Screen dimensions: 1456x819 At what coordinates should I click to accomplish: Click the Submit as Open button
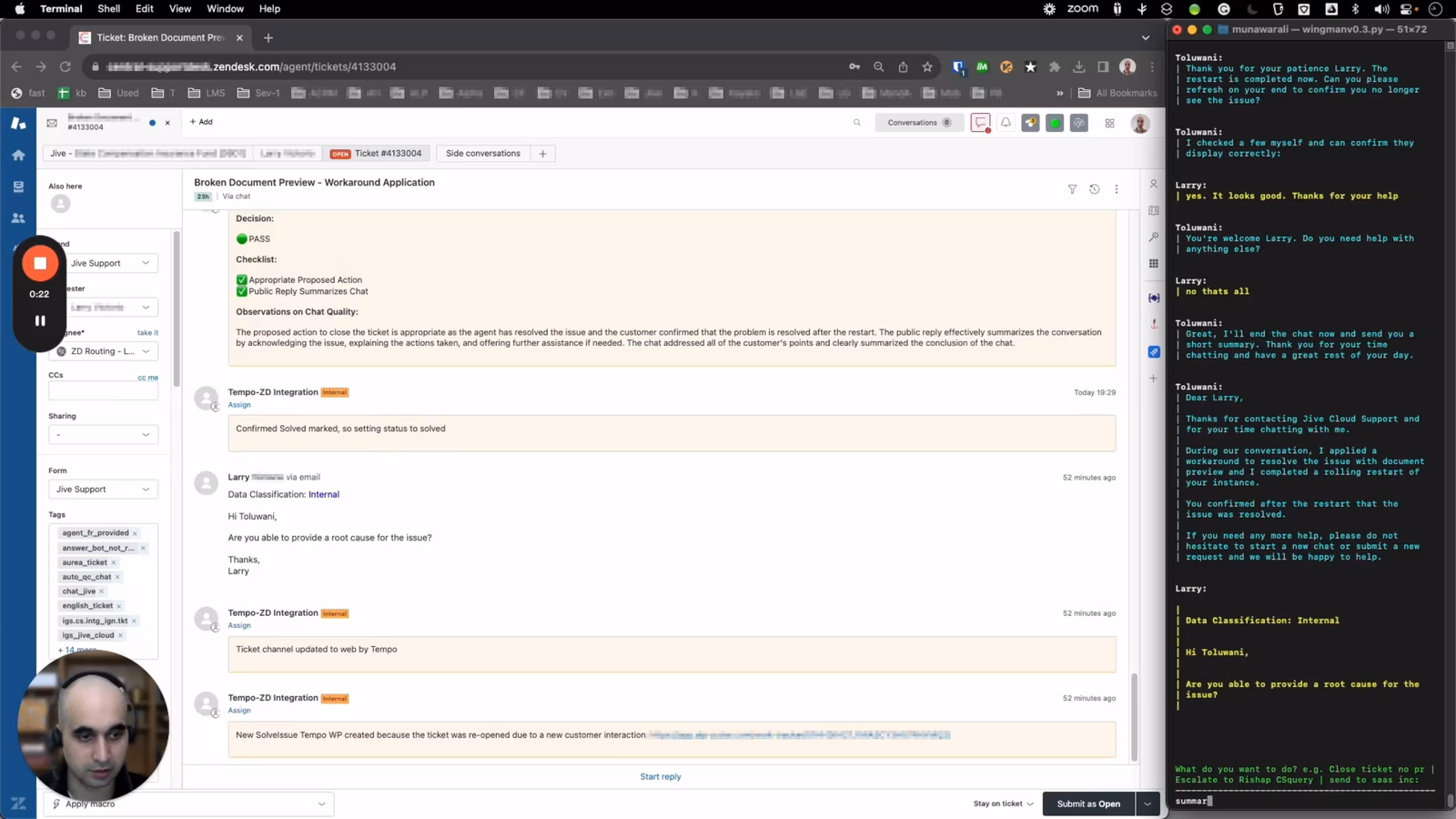(1088, 804)
